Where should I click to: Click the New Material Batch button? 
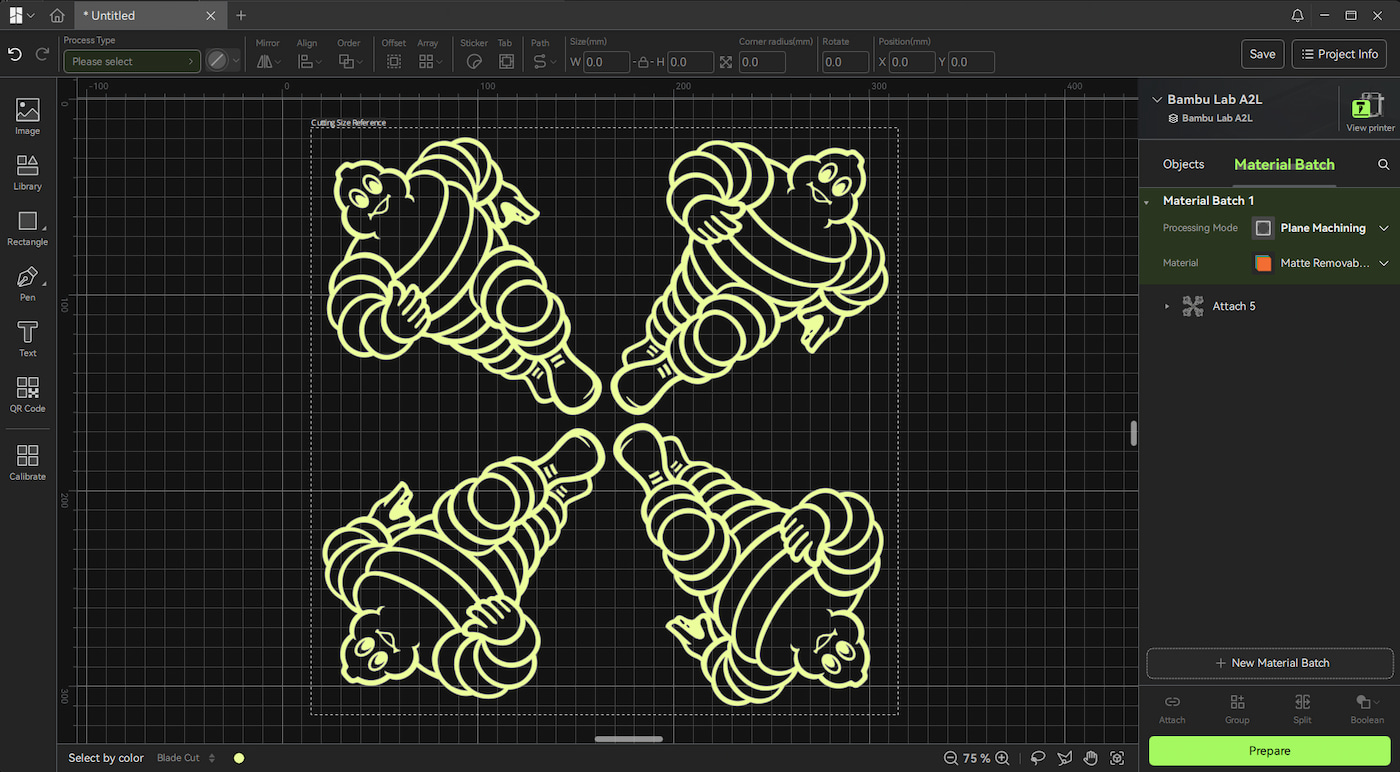[1269, 663]
